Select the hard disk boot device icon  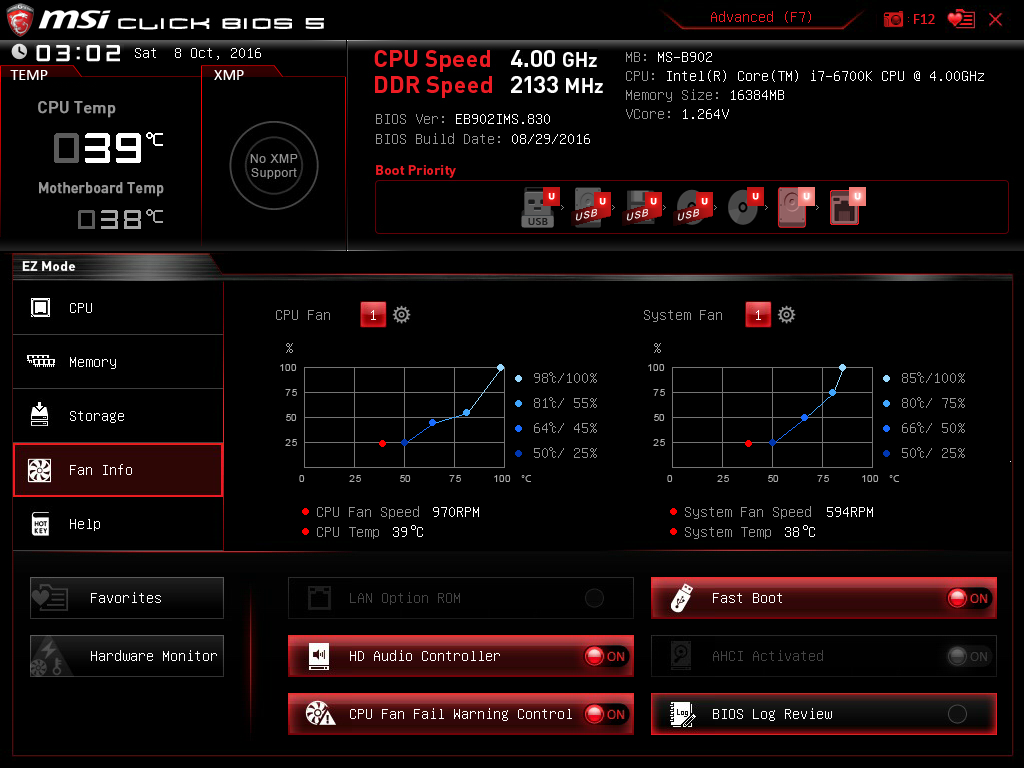795,207
